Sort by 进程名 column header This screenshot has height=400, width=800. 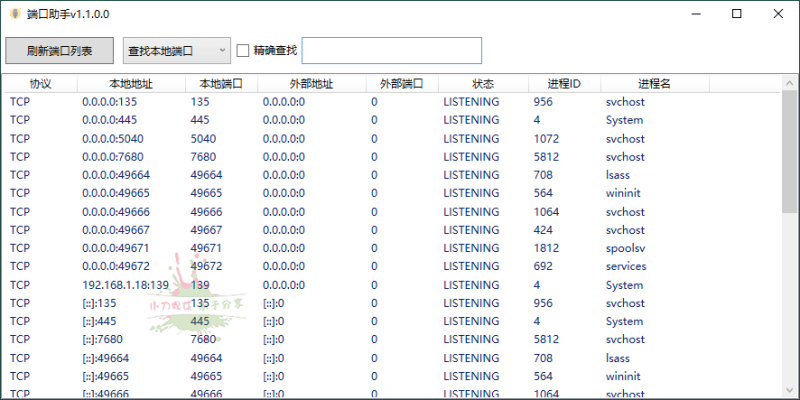point(655,84)
